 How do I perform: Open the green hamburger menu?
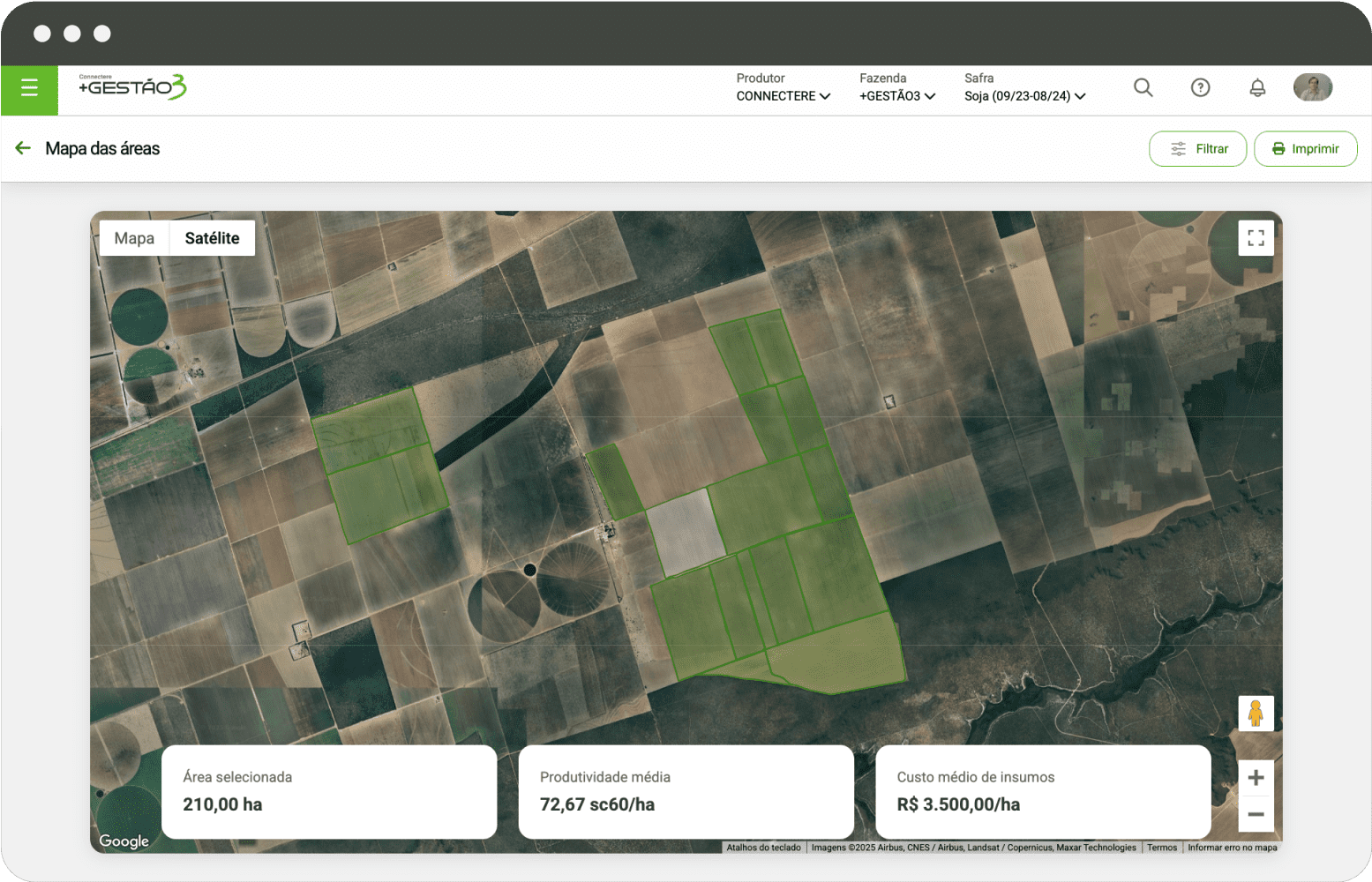(29, 88)
